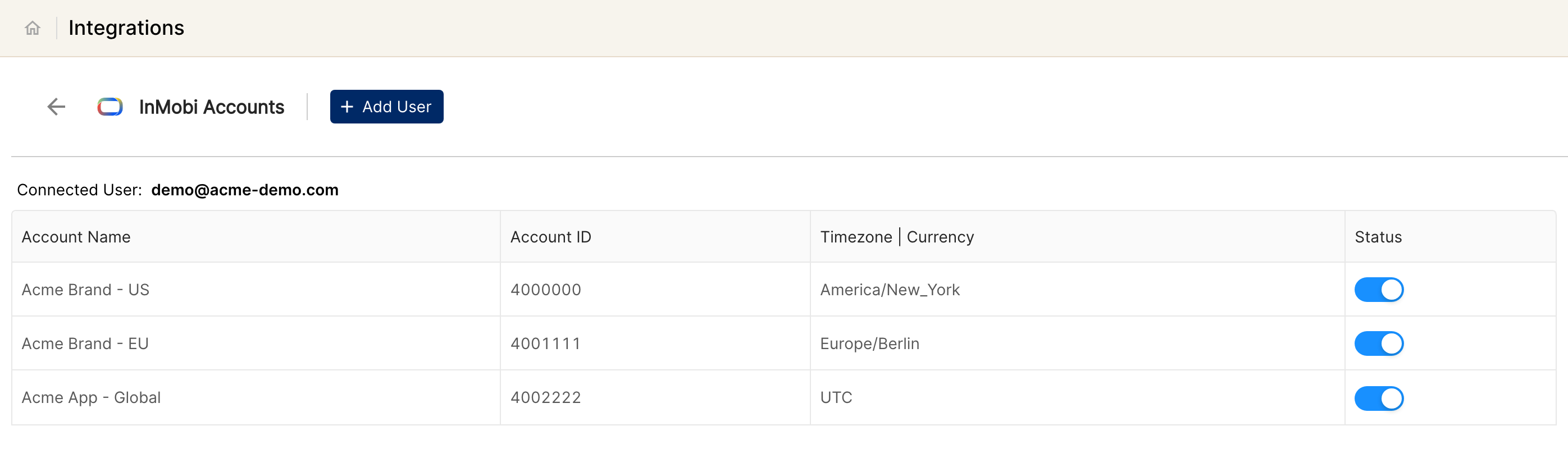Screen dimensions: 1568x449
Task: Select account ID 4001111
Action: (x=545, y=343)
